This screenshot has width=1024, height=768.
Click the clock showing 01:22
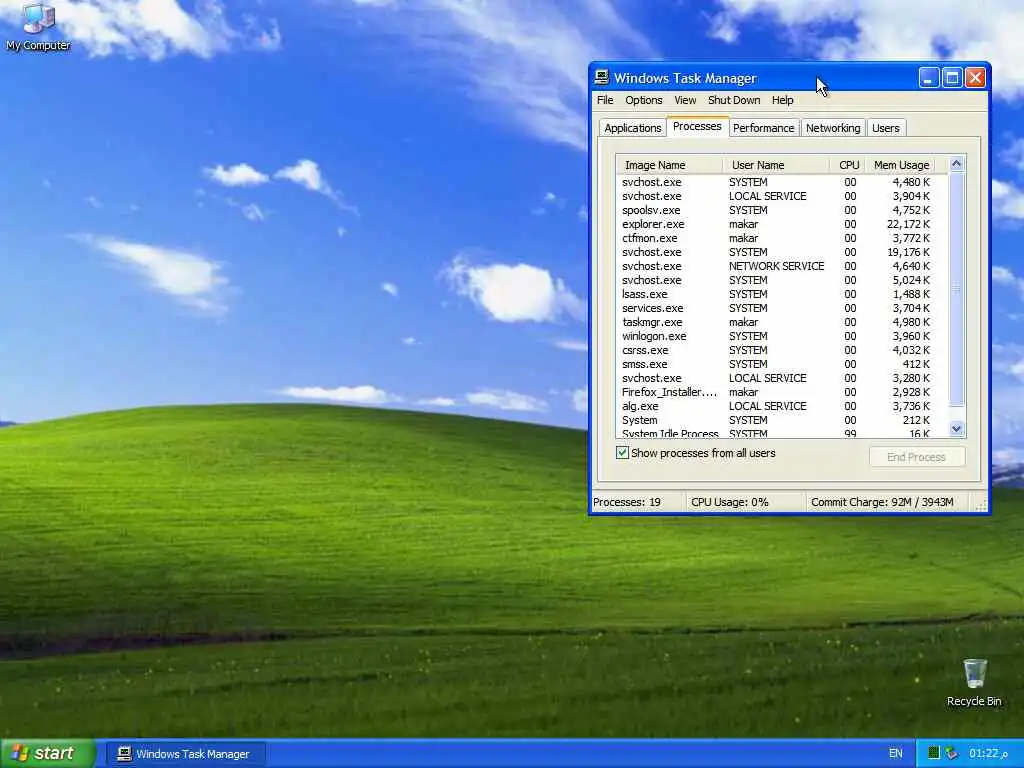(x=988, y=754)
